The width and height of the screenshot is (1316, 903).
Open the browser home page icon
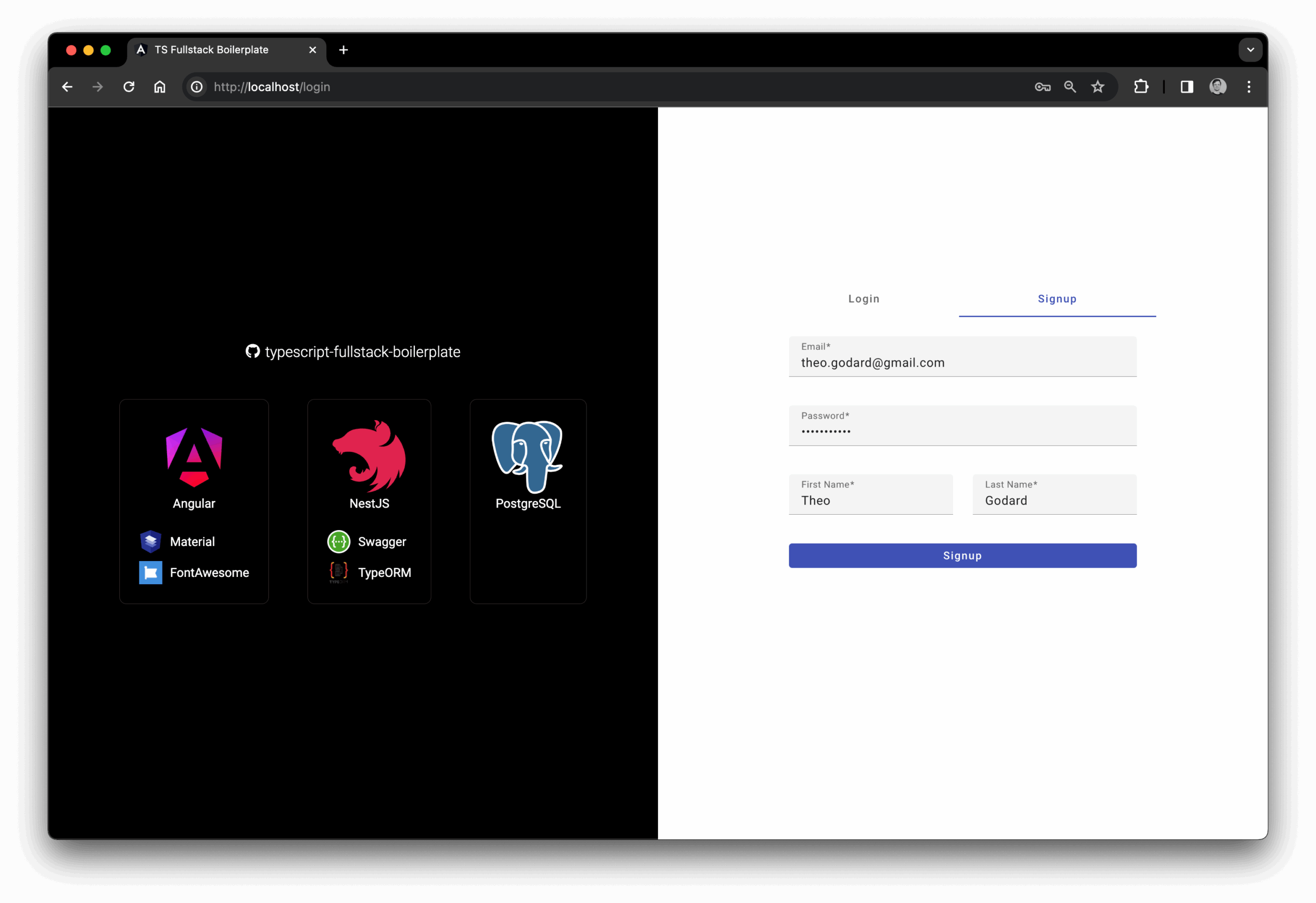pyautogui.click(x=160, y=87)
